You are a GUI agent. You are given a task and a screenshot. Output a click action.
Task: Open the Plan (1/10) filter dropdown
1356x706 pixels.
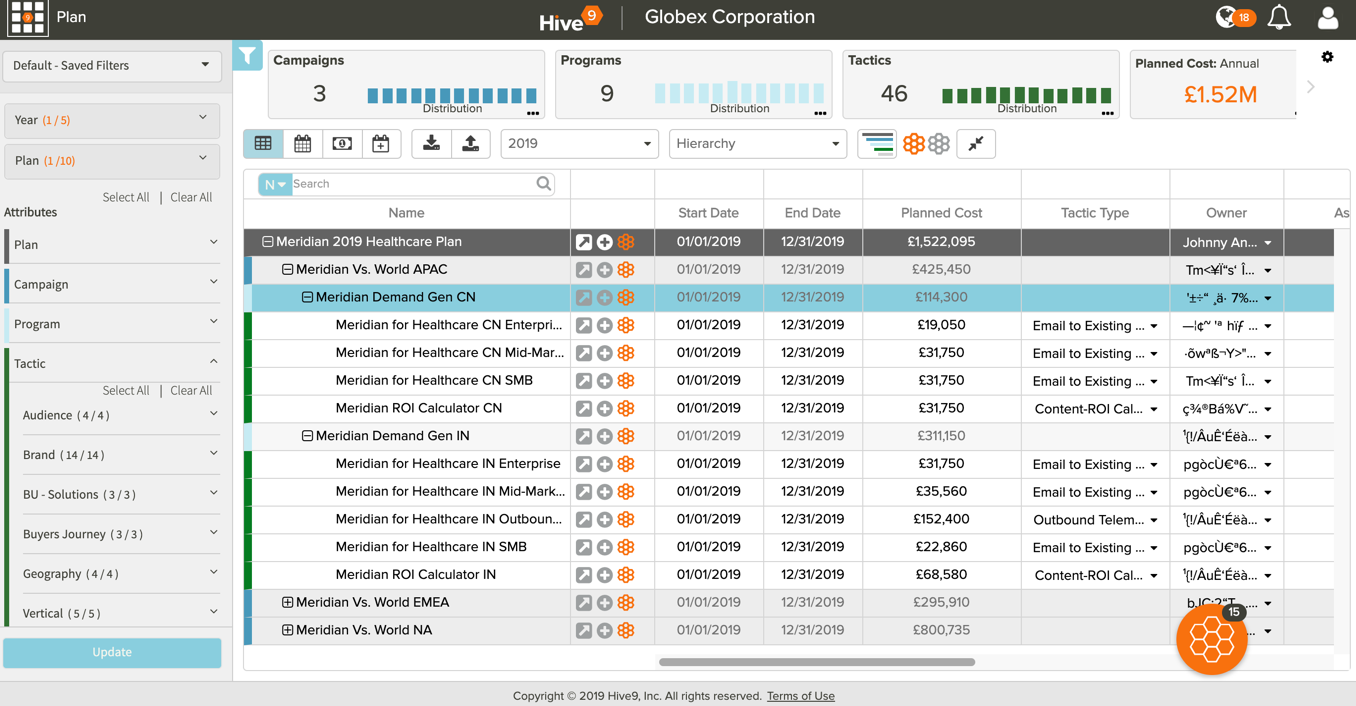pos(112,160)
